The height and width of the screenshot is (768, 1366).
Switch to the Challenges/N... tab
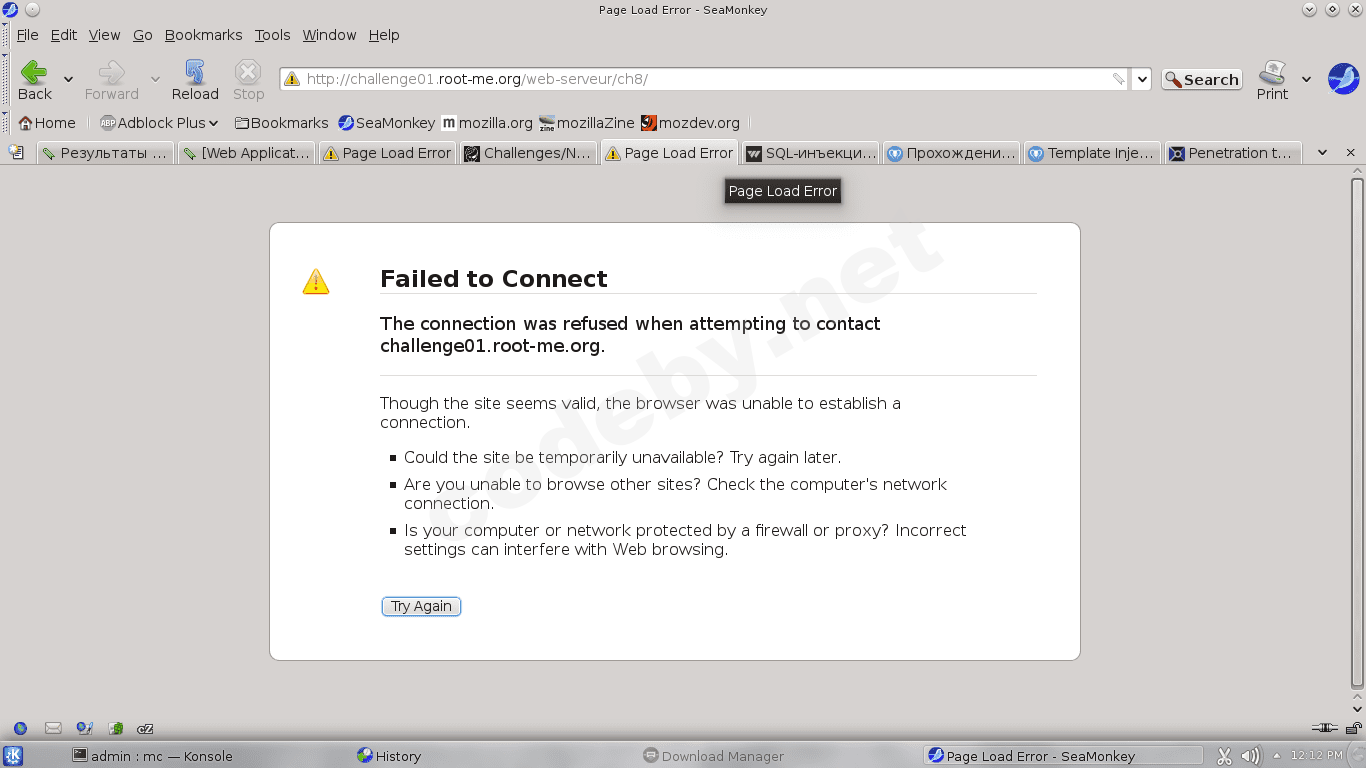[528, 153]
